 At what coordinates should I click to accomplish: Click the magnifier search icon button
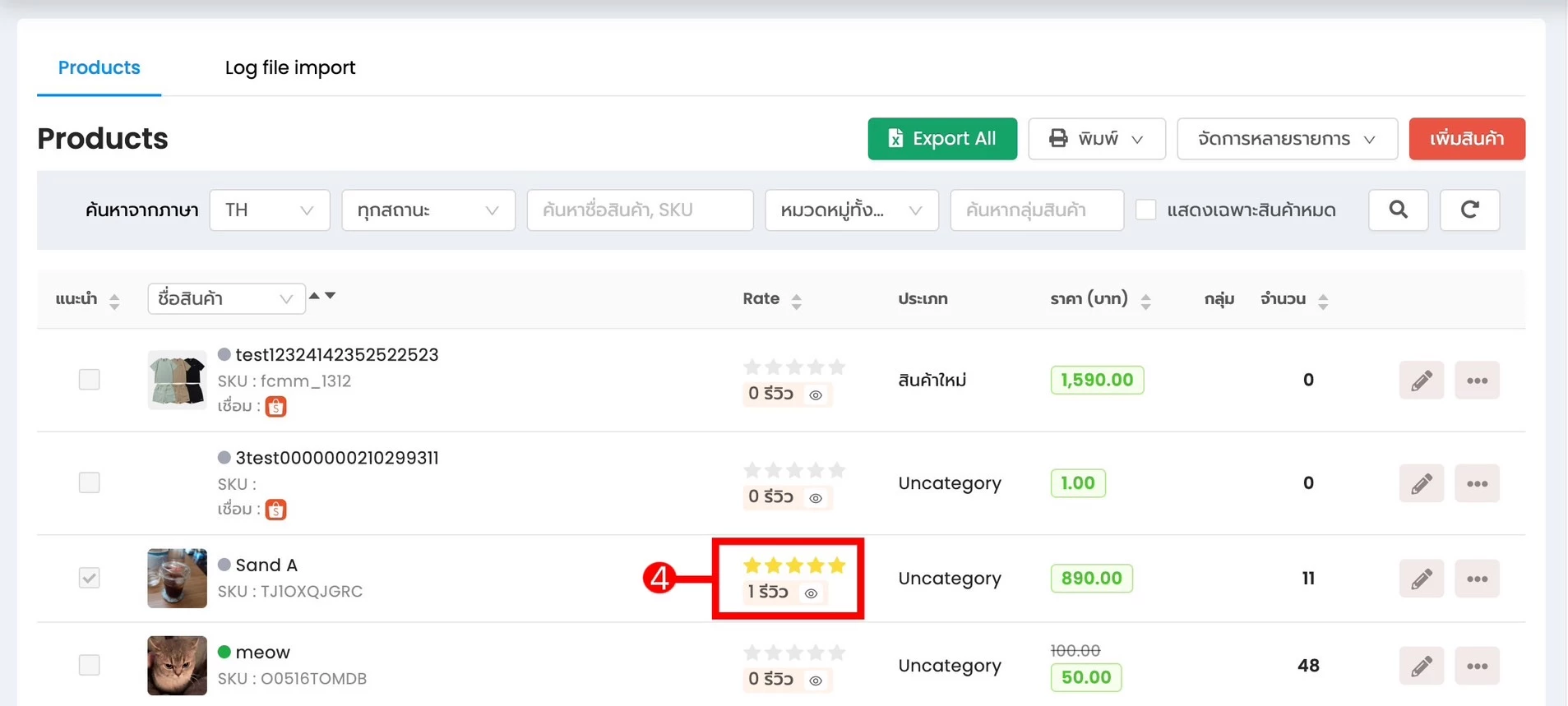point(1398,210)
